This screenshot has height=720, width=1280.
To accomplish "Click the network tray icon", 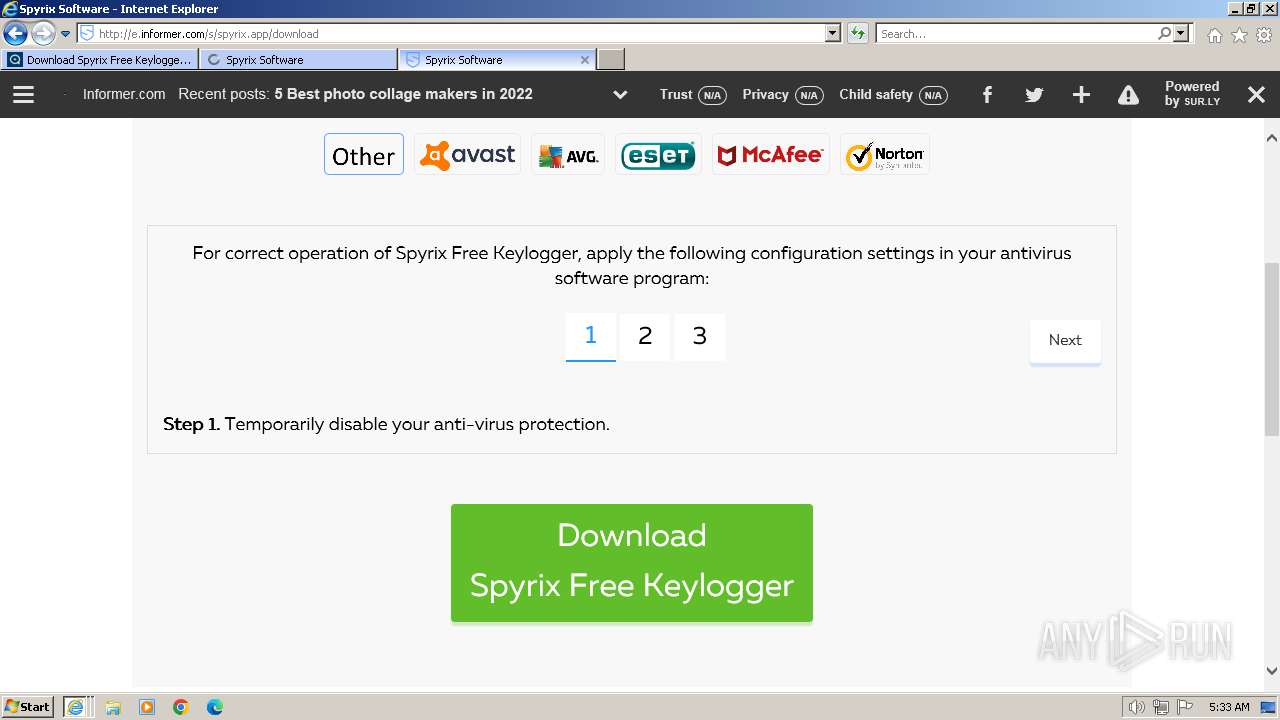I will (x=1160, y=707).
